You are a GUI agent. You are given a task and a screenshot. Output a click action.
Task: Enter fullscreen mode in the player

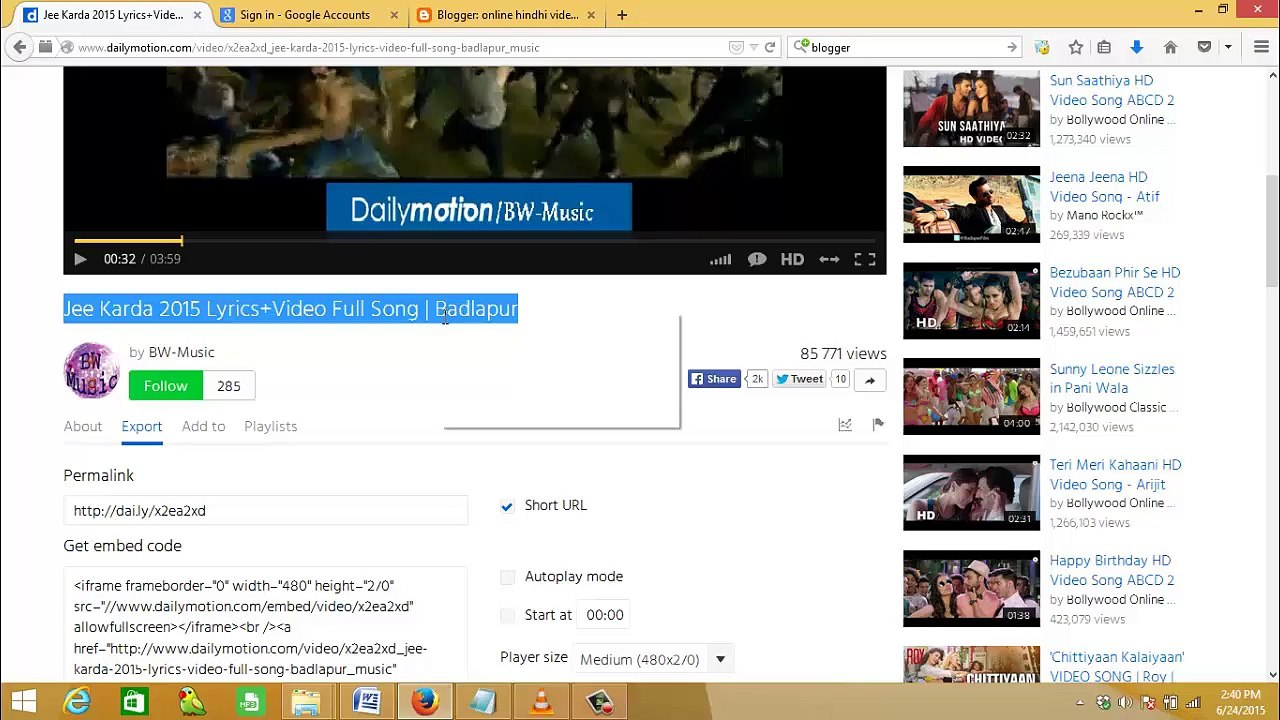865,260
